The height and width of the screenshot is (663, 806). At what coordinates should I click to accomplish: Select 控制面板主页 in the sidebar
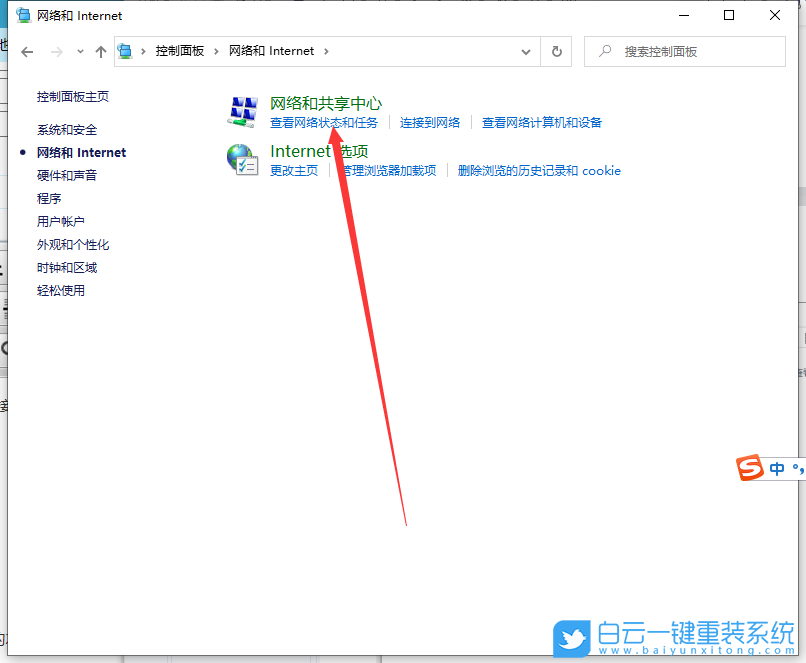[x=73, y=97]
